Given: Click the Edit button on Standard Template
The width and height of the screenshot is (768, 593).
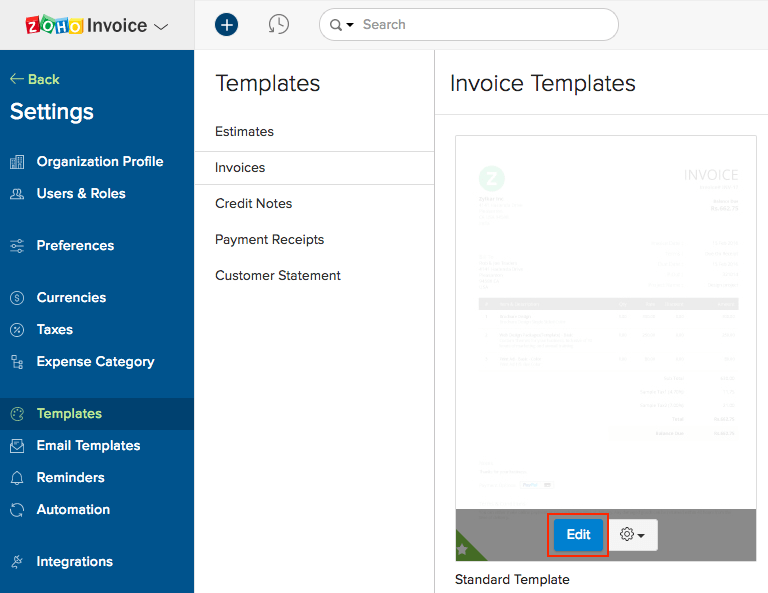Looking at the screenshot, I should pos(578,534).
